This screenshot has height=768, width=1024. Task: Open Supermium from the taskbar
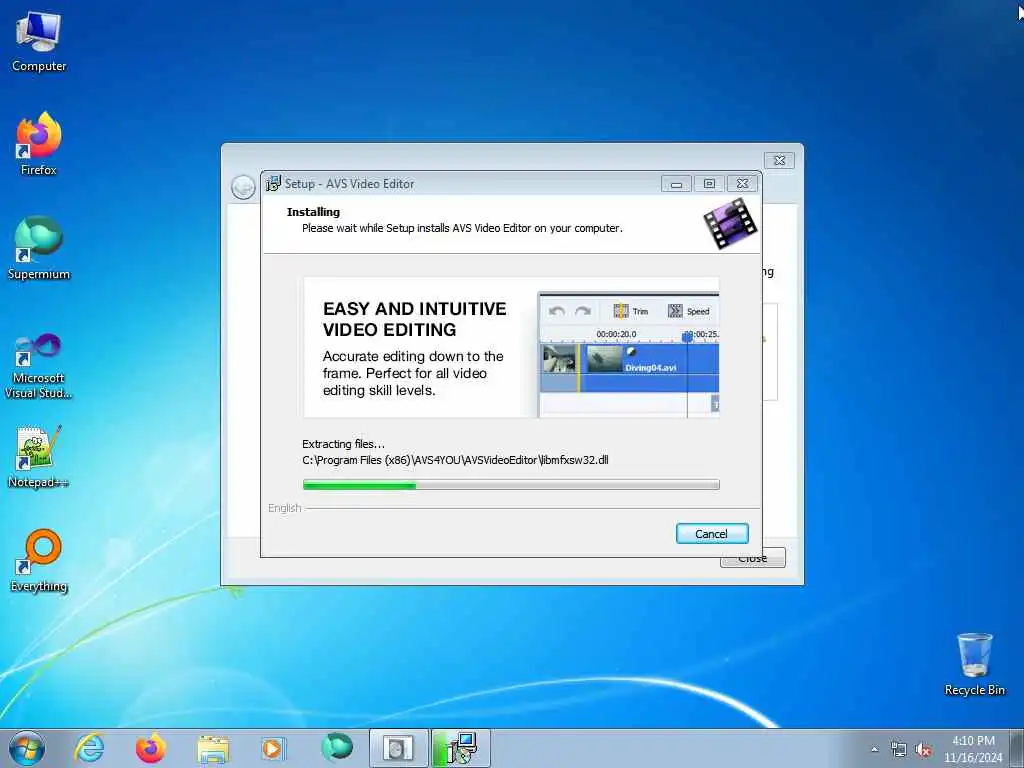coord(336,748)
